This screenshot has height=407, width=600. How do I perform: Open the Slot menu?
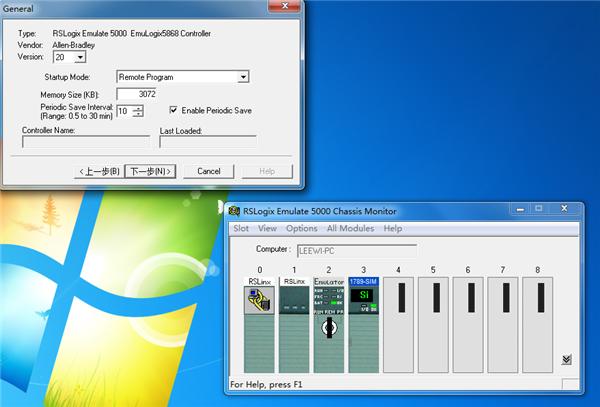coord(241,228)
